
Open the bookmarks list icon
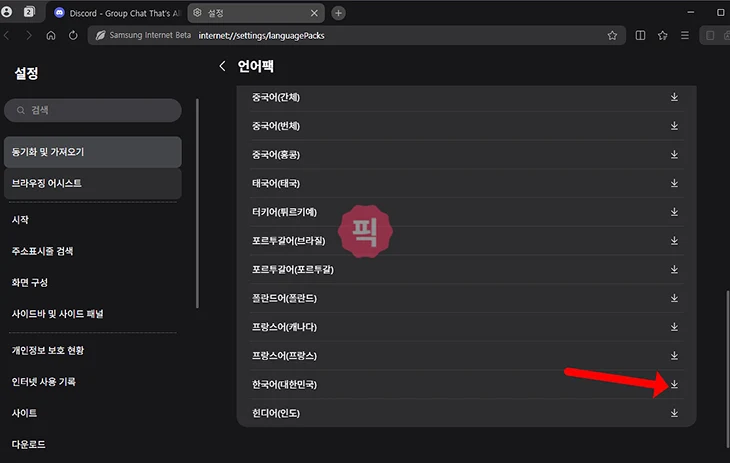[662, 35]
